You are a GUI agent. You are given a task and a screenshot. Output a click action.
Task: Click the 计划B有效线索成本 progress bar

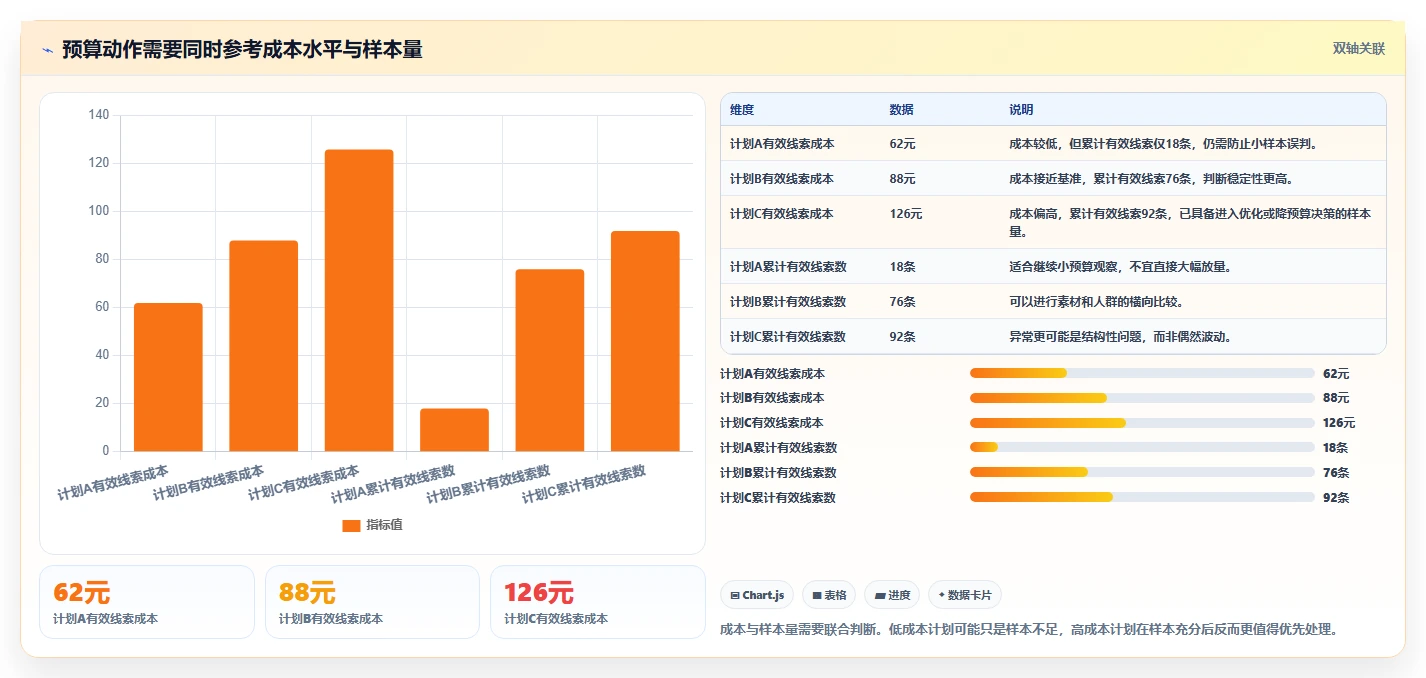click(x=1142, y=398)
